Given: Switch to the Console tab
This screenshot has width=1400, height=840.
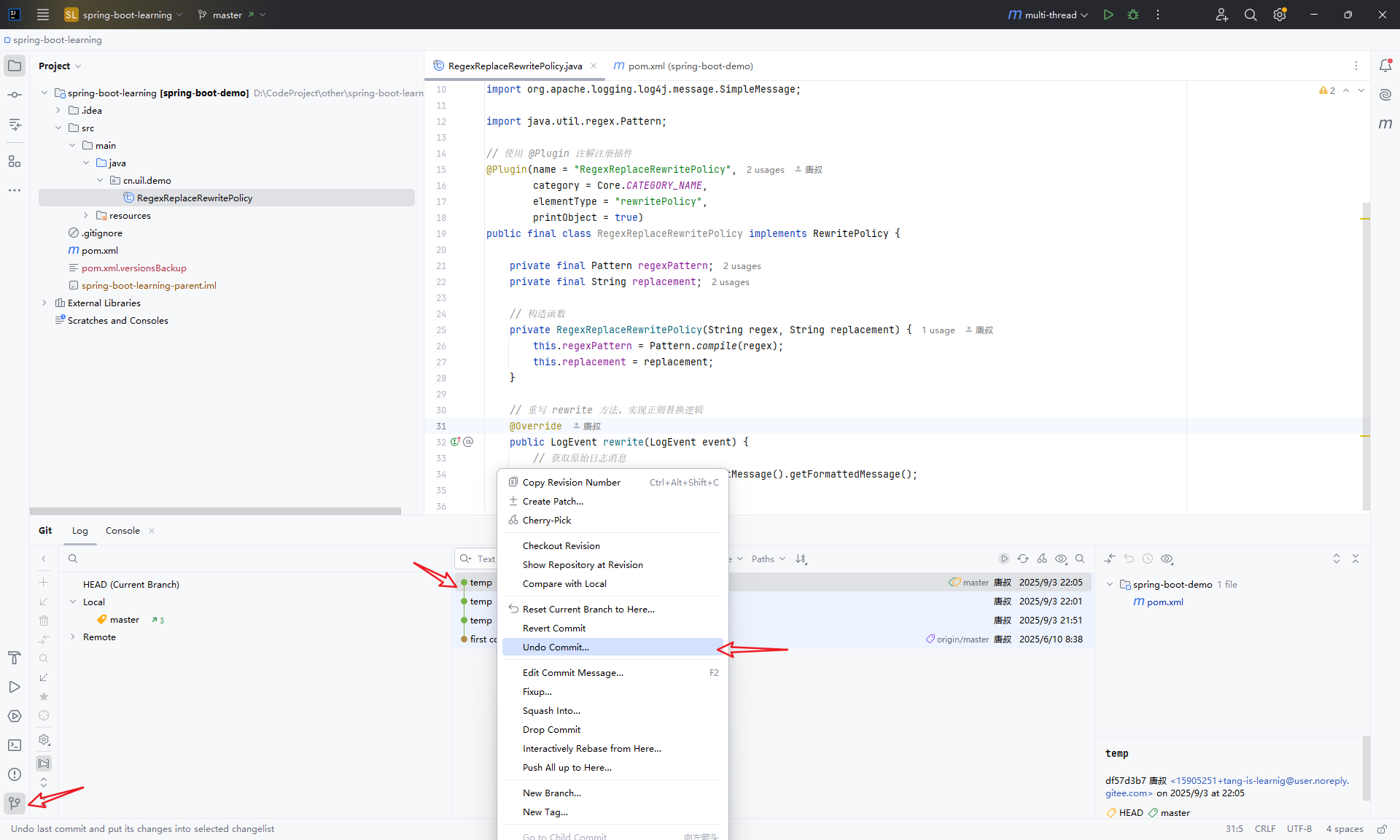Looking at the screenshot, I should tap(122, 530).
